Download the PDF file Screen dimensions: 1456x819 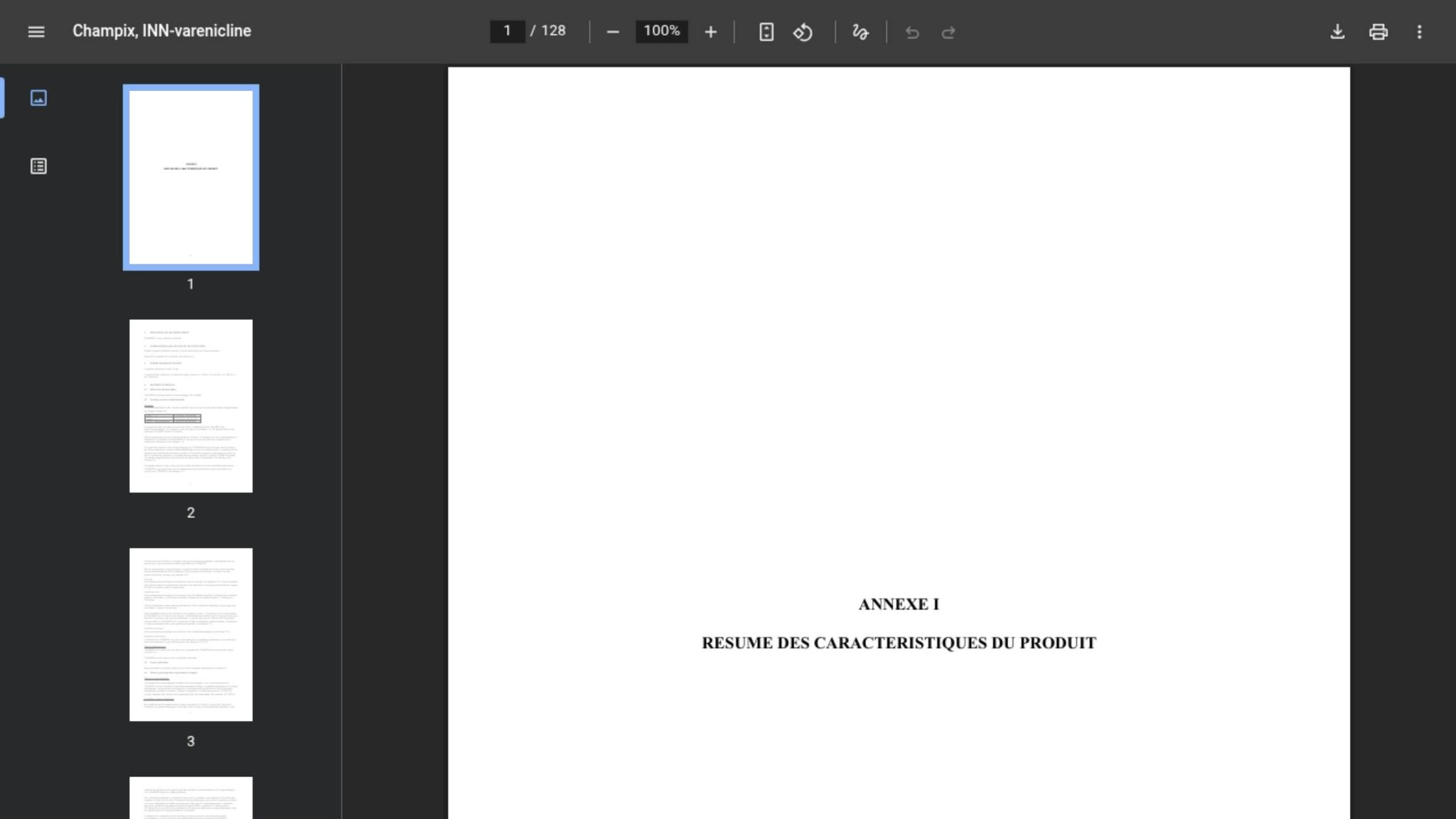click(x=1337, y=32)
